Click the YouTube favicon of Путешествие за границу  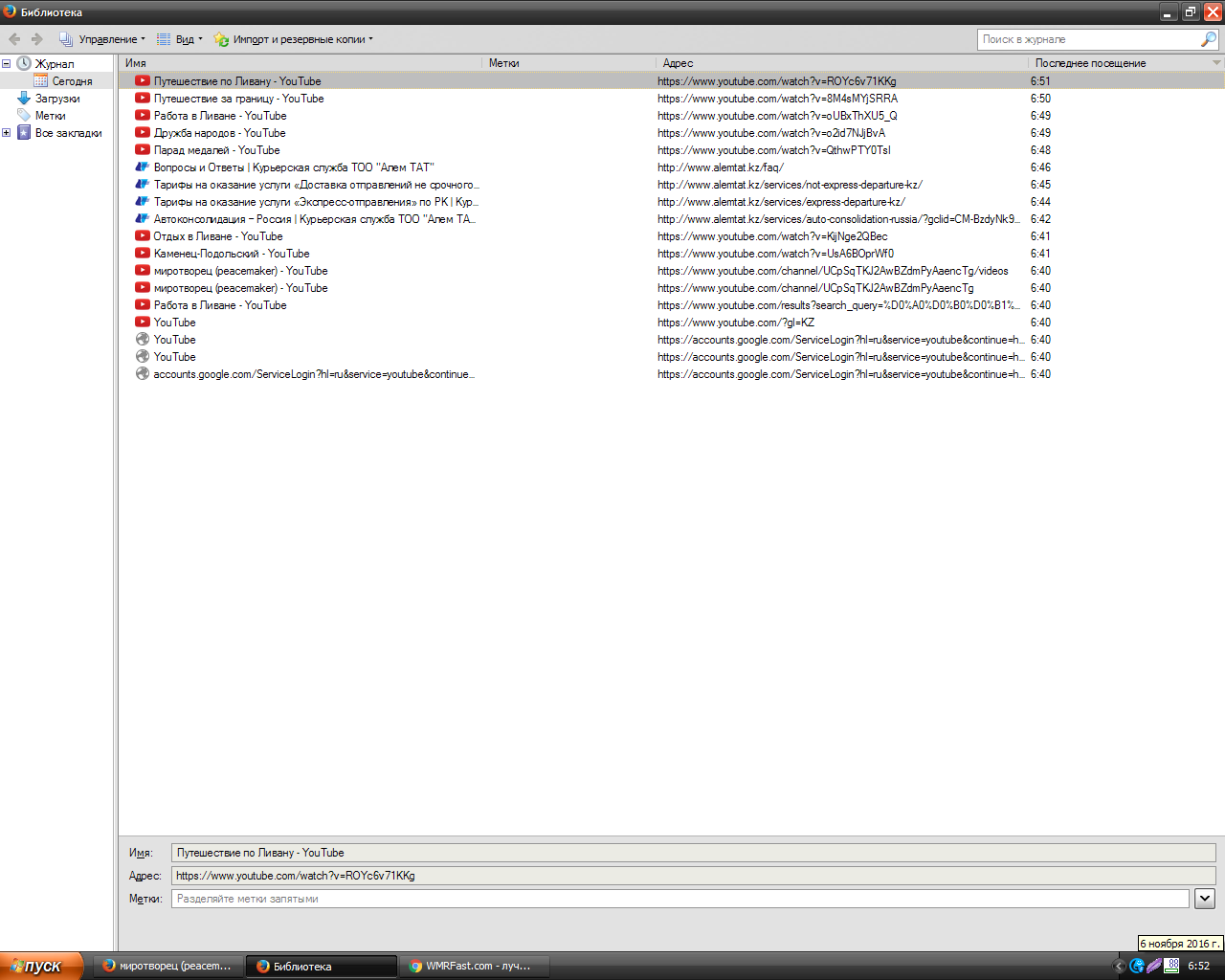(x=143, y=99)
